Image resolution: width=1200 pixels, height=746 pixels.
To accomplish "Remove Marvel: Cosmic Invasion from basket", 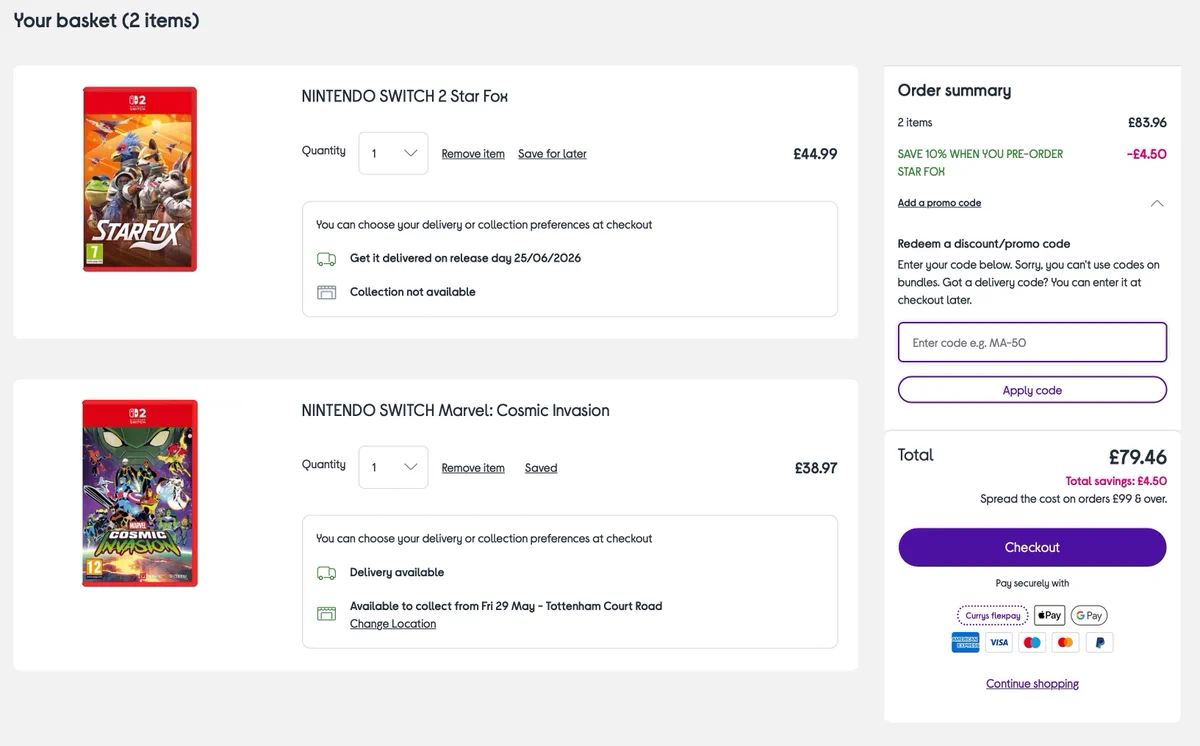I will 473,468.
